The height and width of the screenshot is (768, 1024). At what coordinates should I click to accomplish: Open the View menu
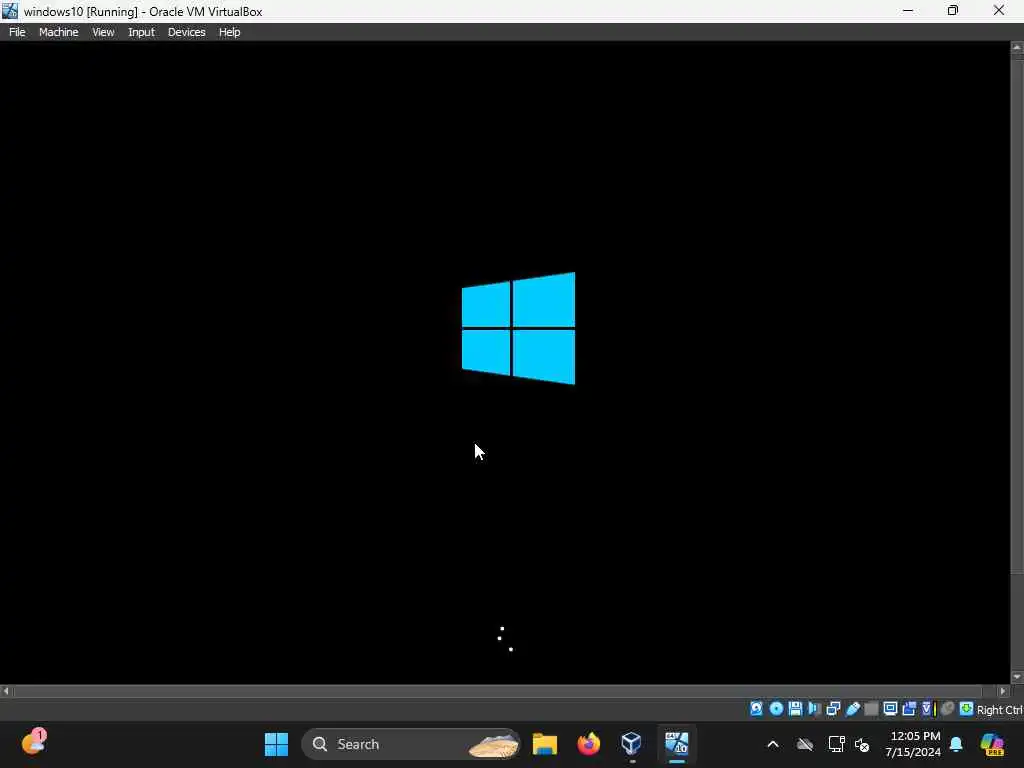pos(103,32)
